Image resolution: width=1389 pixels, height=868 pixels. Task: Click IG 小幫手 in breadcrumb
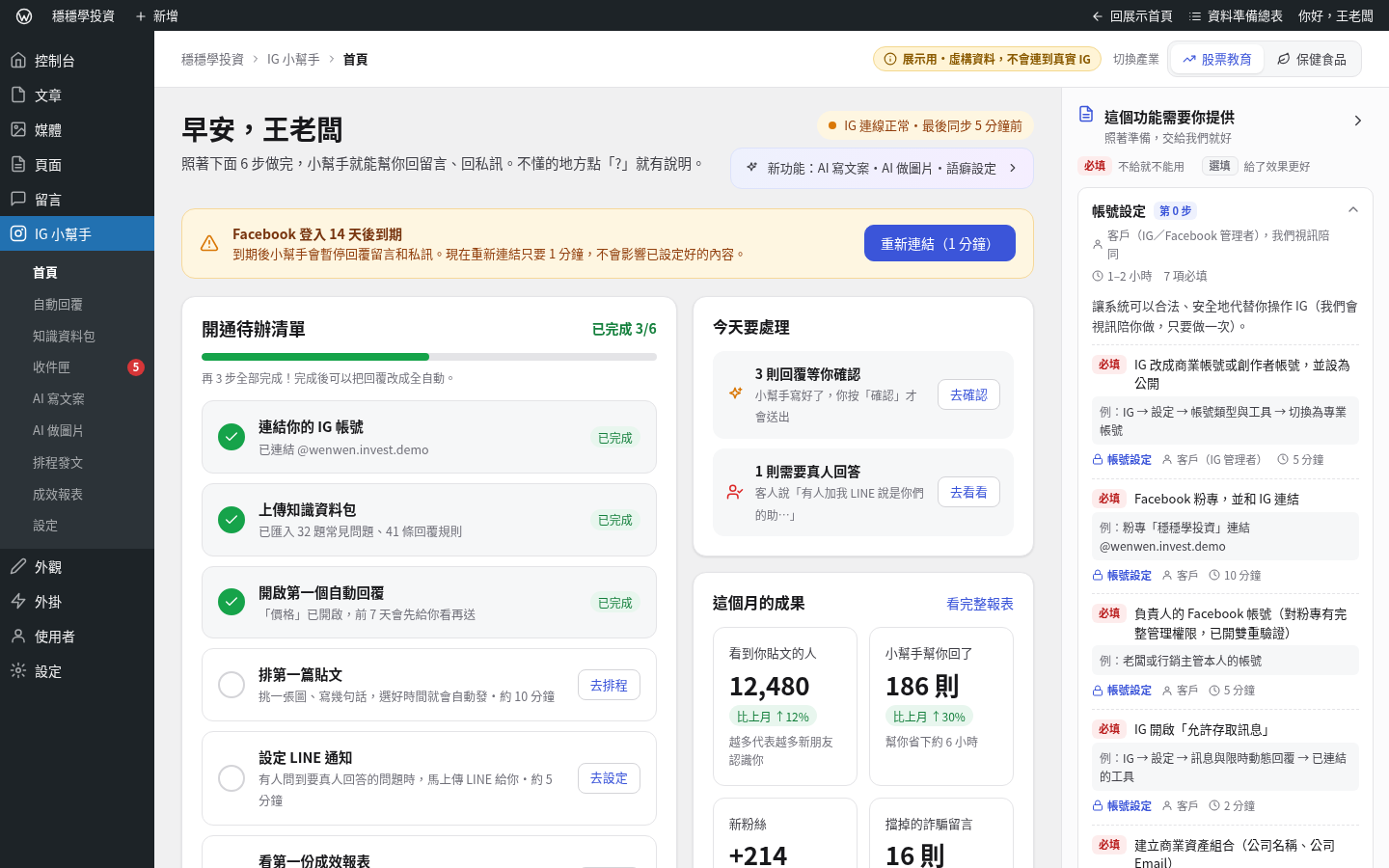[293, 59]
